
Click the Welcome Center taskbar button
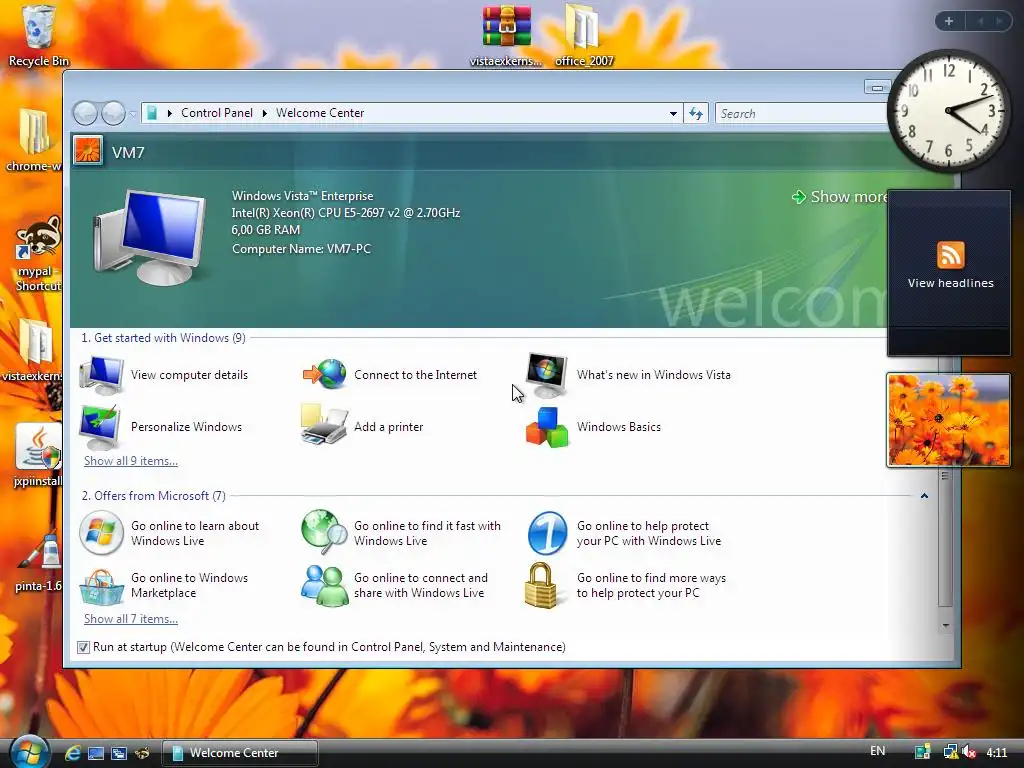click(240, 753)
